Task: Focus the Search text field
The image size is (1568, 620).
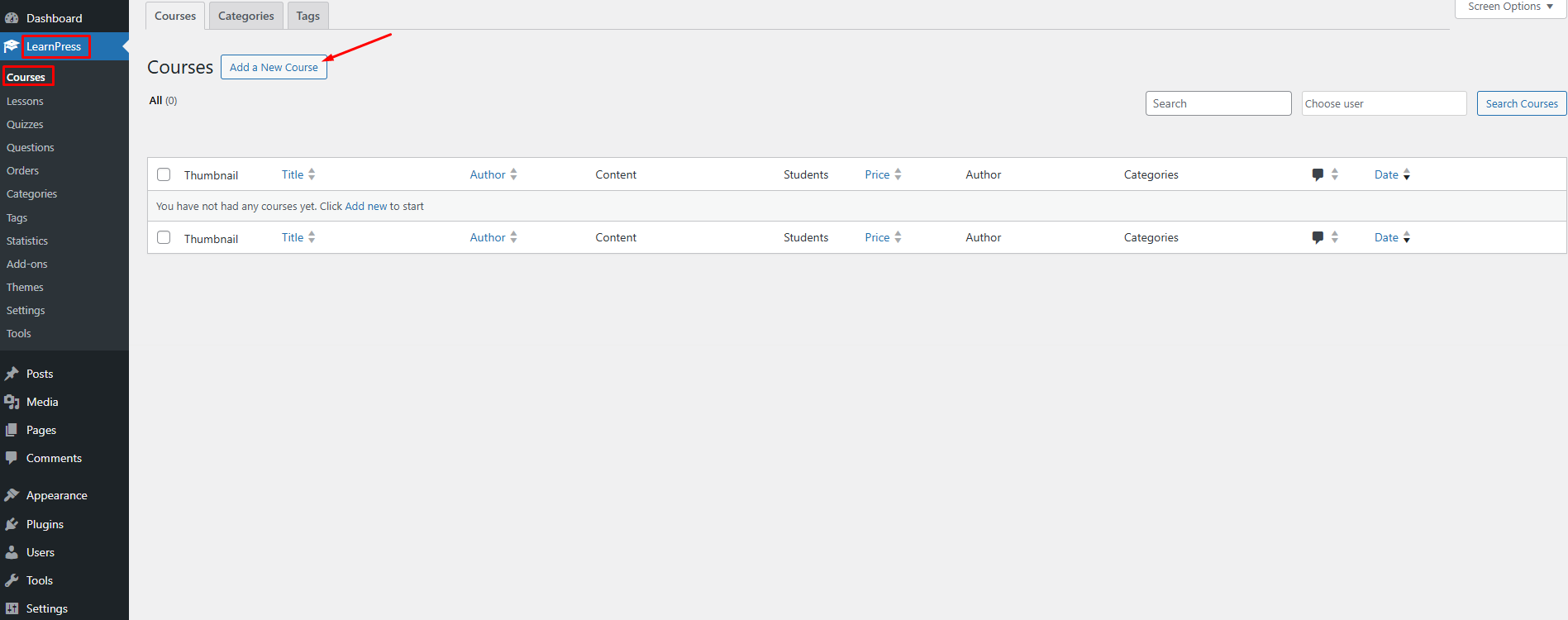Action: click(x=1218, y=103)
